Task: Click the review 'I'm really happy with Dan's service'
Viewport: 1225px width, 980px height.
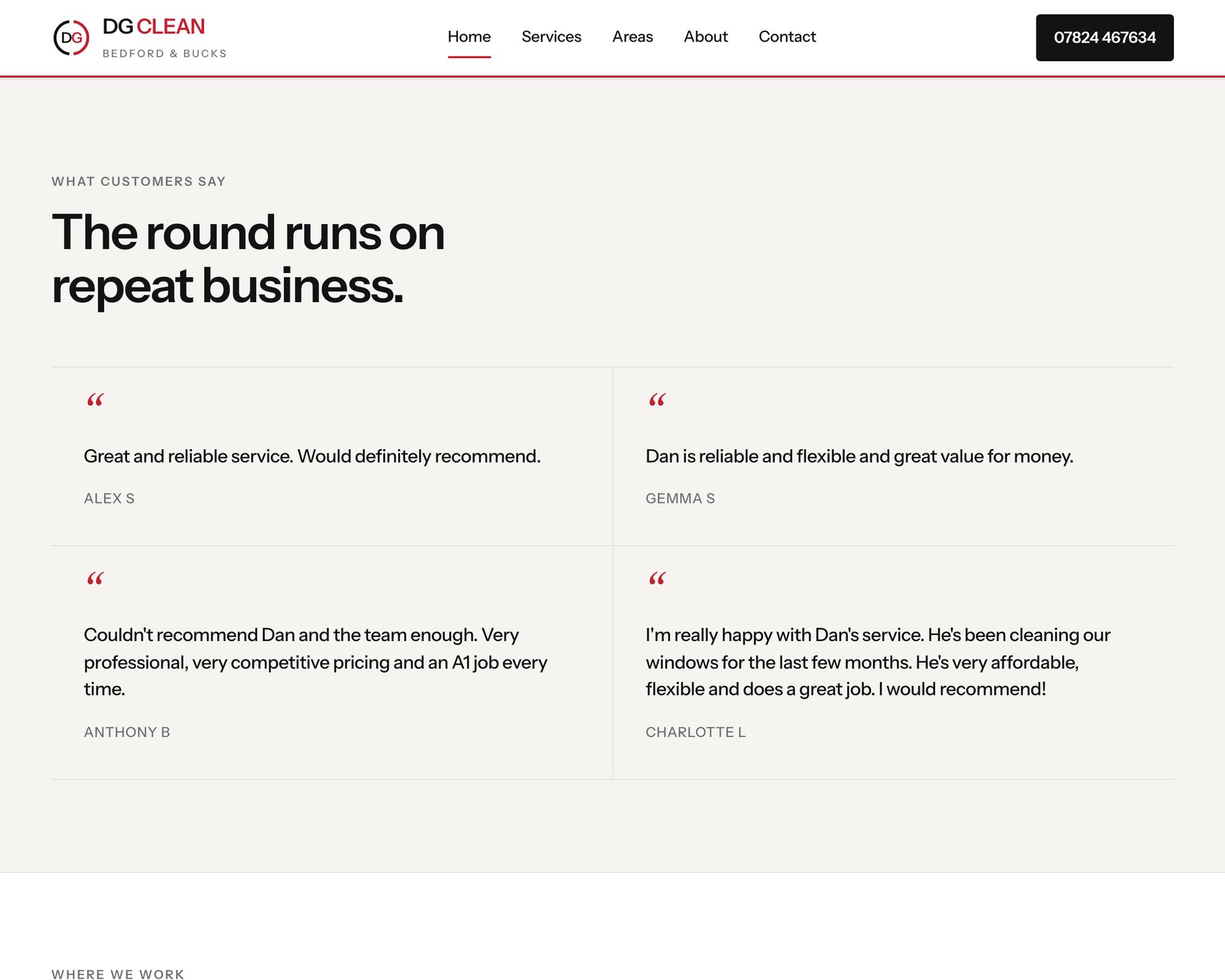Action: click(878, 662)
